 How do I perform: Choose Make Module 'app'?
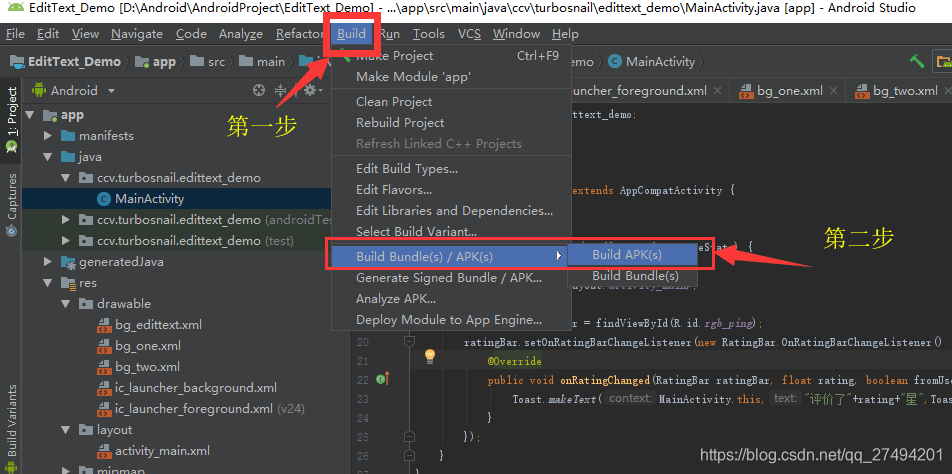pyautogui.click(x=451, y=77)
